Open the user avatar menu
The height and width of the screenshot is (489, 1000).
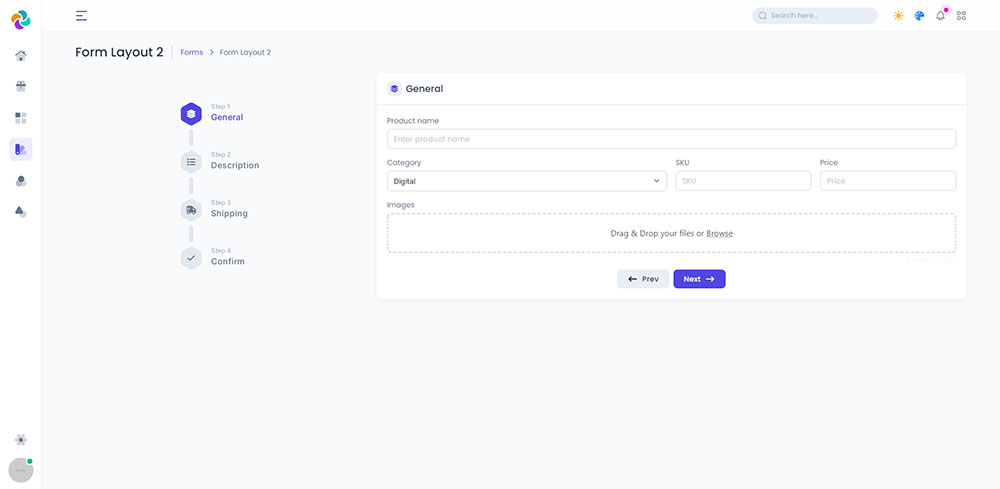point(21,470)
